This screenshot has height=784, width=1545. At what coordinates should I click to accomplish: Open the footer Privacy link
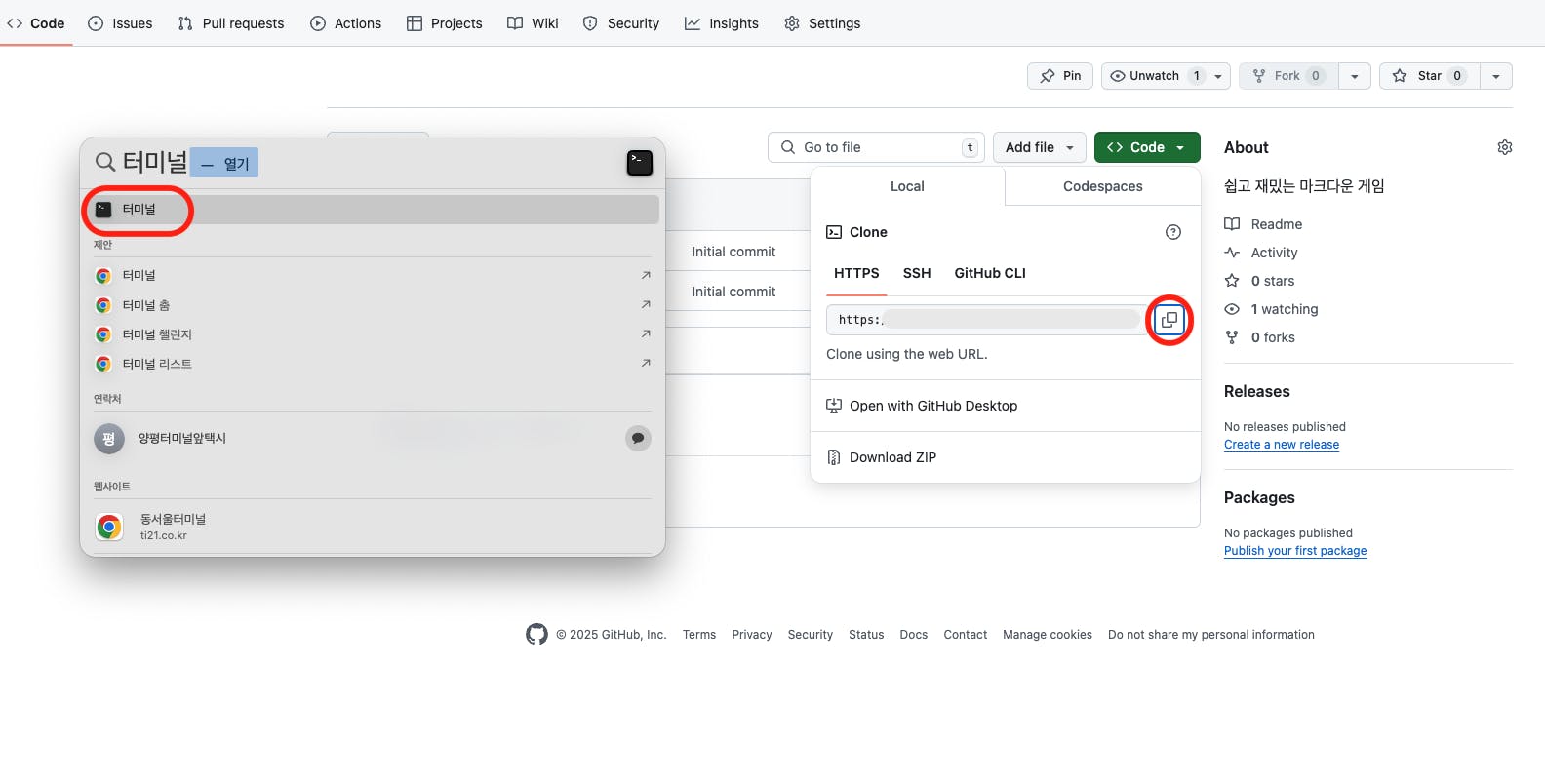tap(752, 635)
